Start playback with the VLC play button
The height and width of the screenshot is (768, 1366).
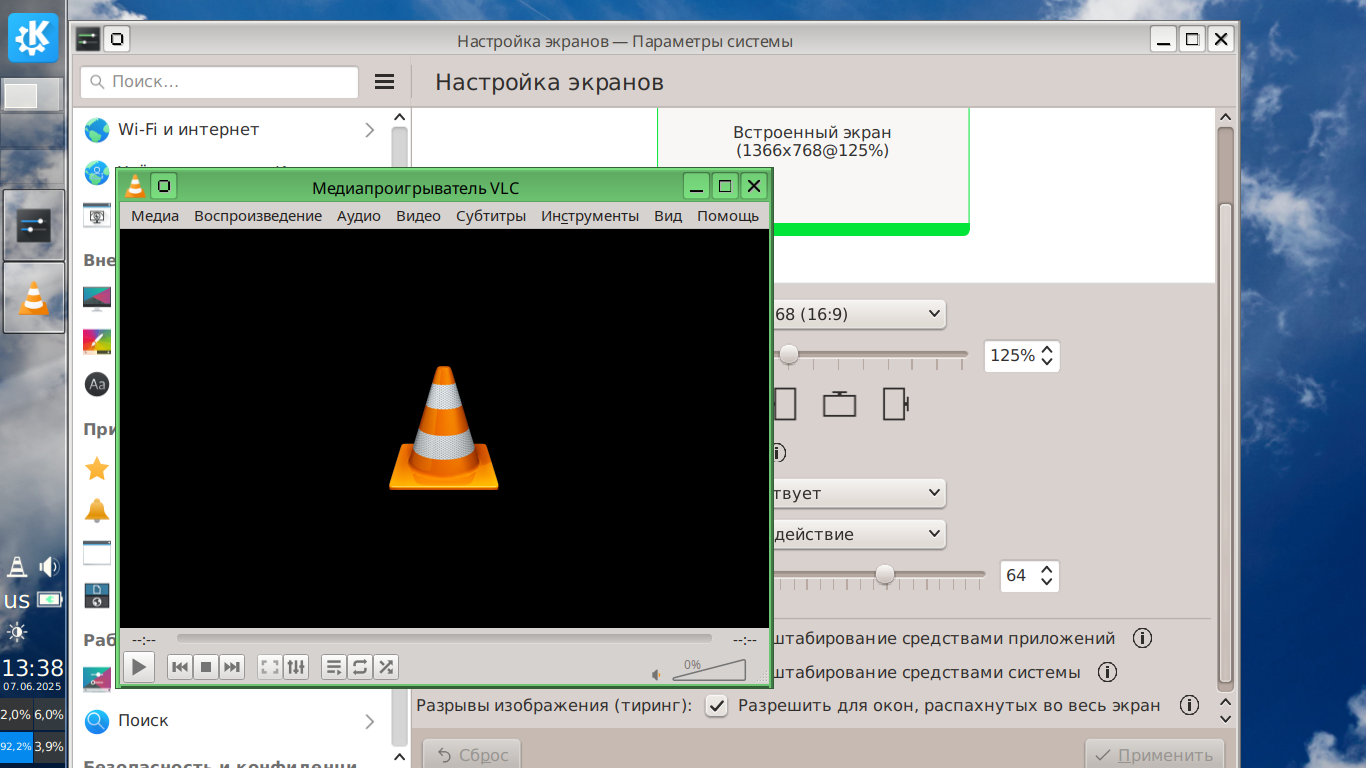point(139,667)
